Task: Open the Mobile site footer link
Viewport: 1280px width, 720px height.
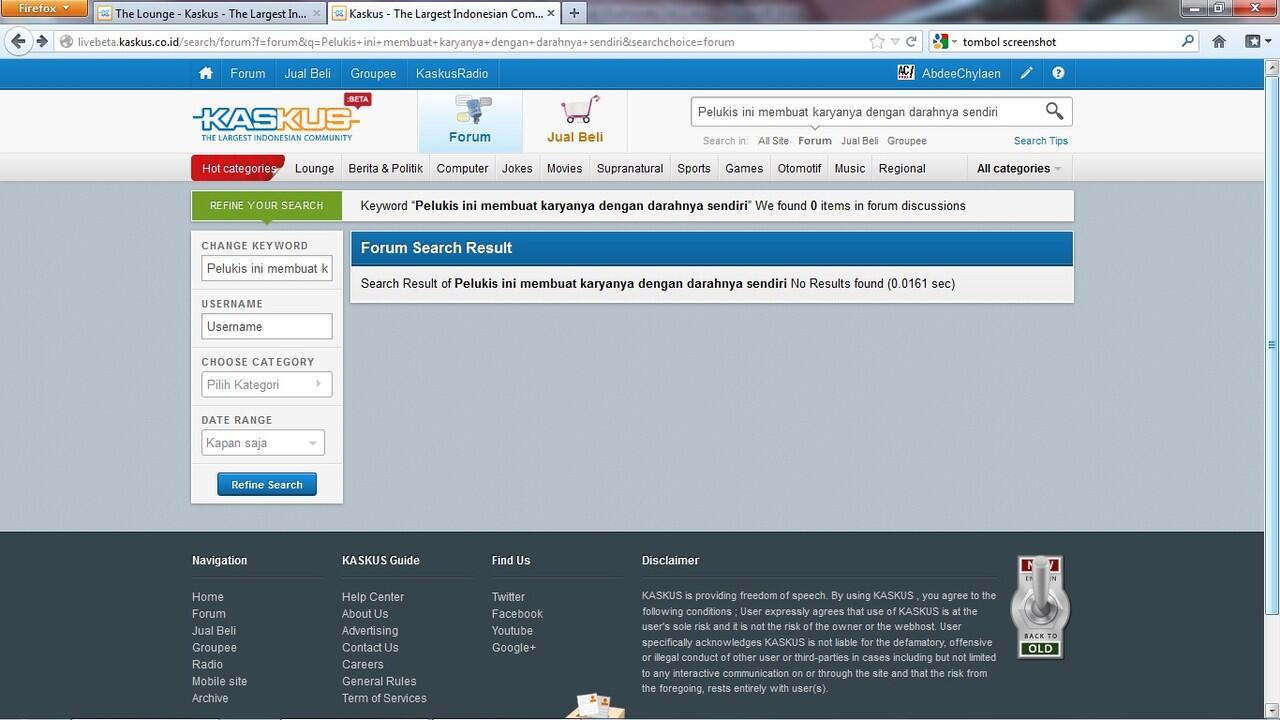Action: pyautogui.click(x=219, y=681)
